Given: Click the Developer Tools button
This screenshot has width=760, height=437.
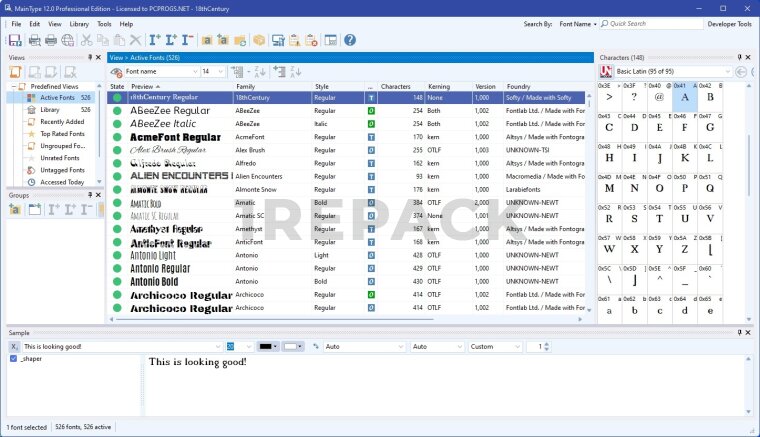Looking at the screenshot, I should coord(729,23).
